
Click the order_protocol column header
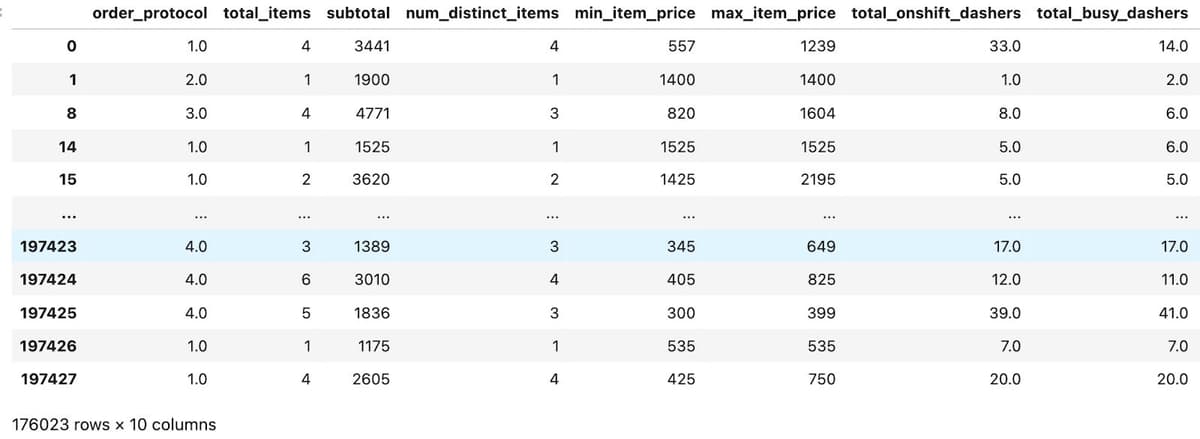[150, 14]
